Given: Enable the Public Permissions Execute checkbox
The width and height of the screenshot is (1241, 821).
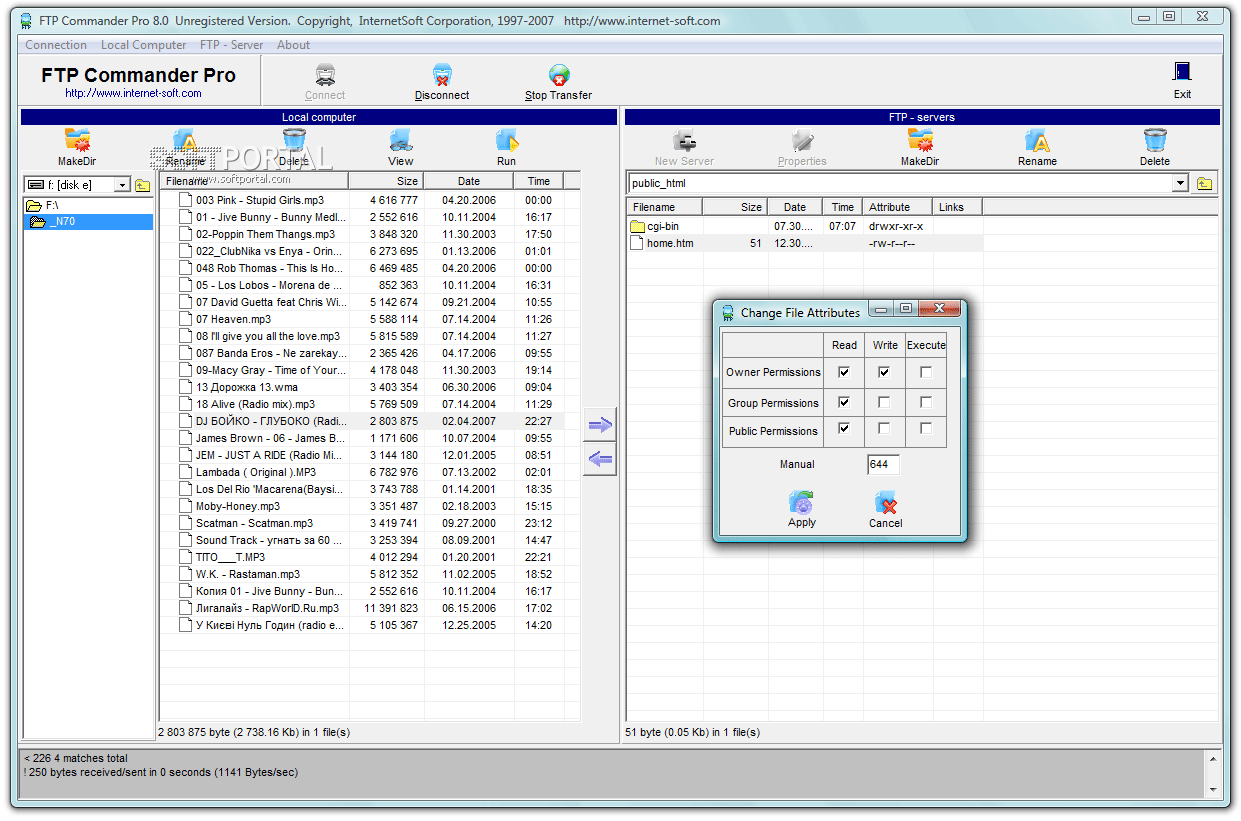Looking at the screenshot, I should tap(926, 429).
